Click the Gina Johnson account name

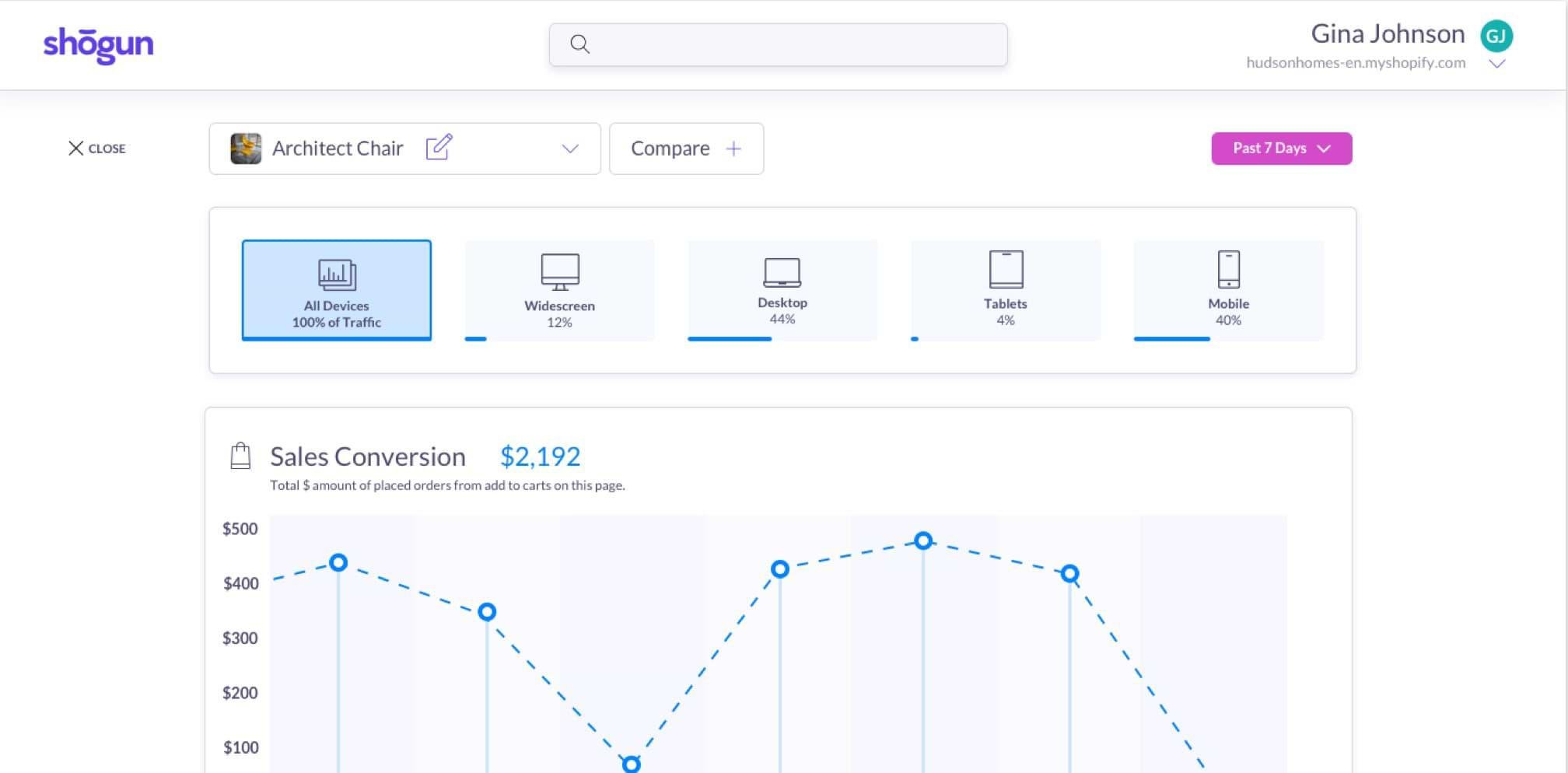click(x=1388, y=33)
